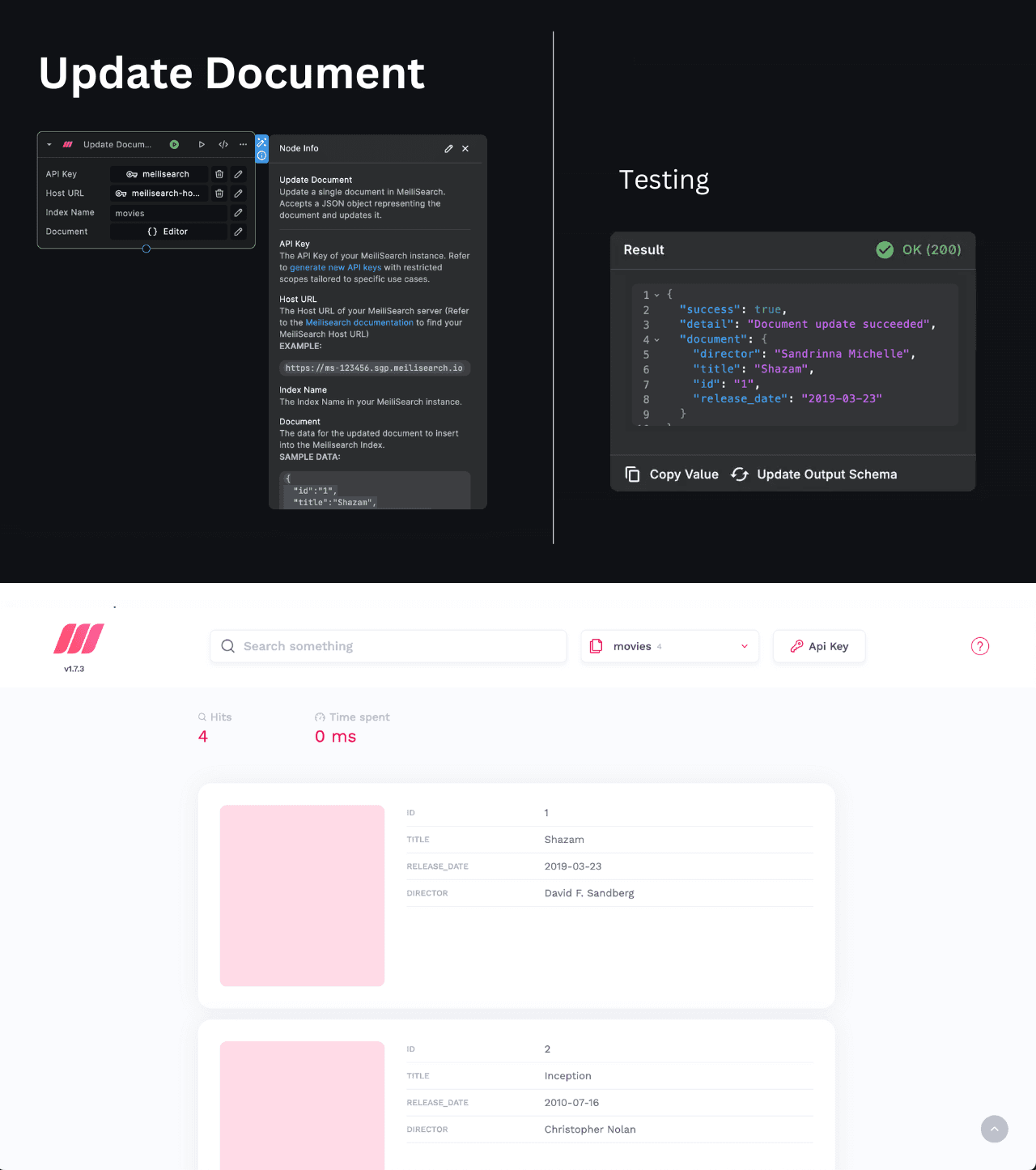The image size is (1036, 1170).
Task: Click the scroll-to-top round arrow button
Action: (995, 1129)
